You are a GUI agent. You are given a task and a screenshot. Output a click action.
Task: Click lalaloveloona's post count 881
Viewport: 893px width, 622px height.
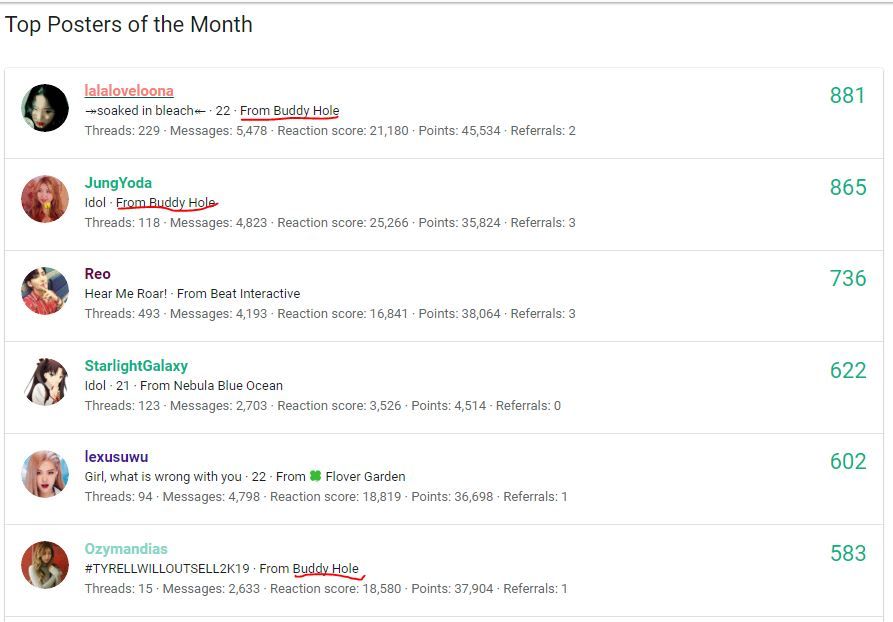[847, 95]
